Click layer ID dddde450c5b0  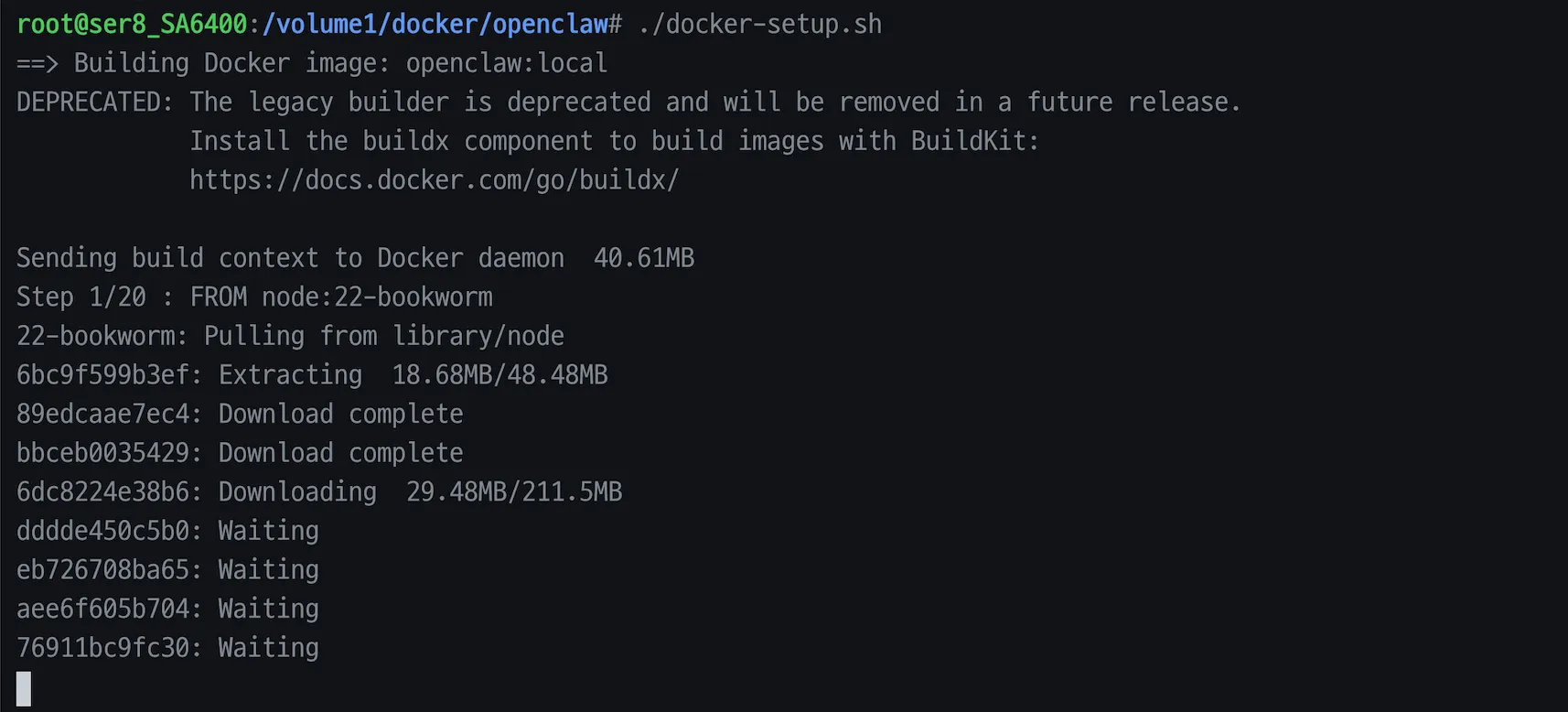click(x=102, y=531)
